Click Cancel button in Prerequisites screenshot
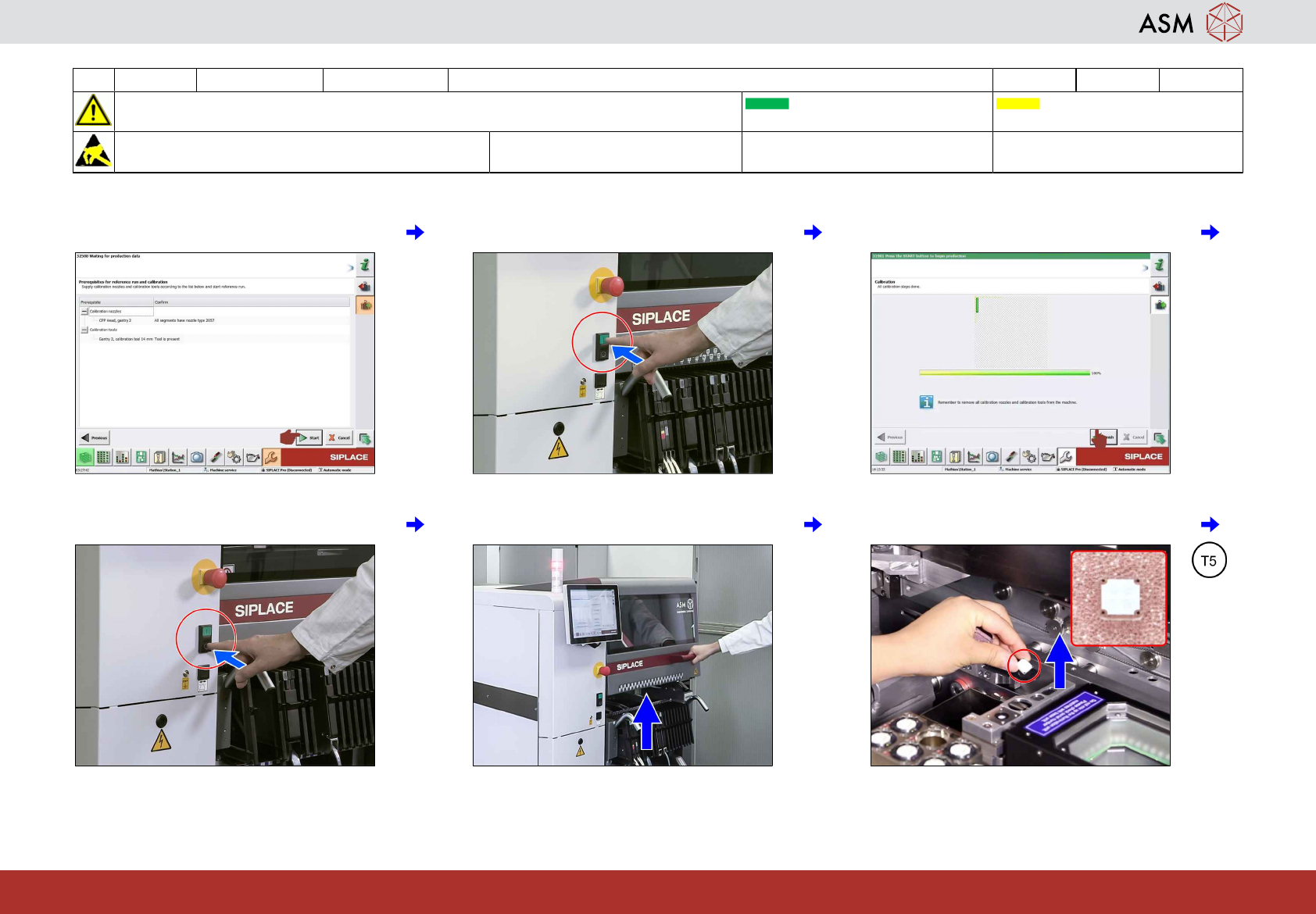 pos(339,437)
